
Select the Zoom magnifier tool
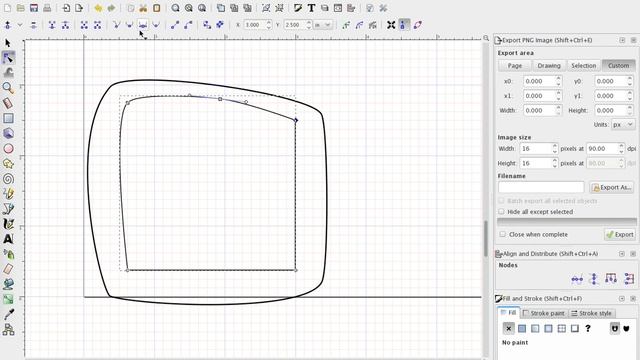[8, 88]
